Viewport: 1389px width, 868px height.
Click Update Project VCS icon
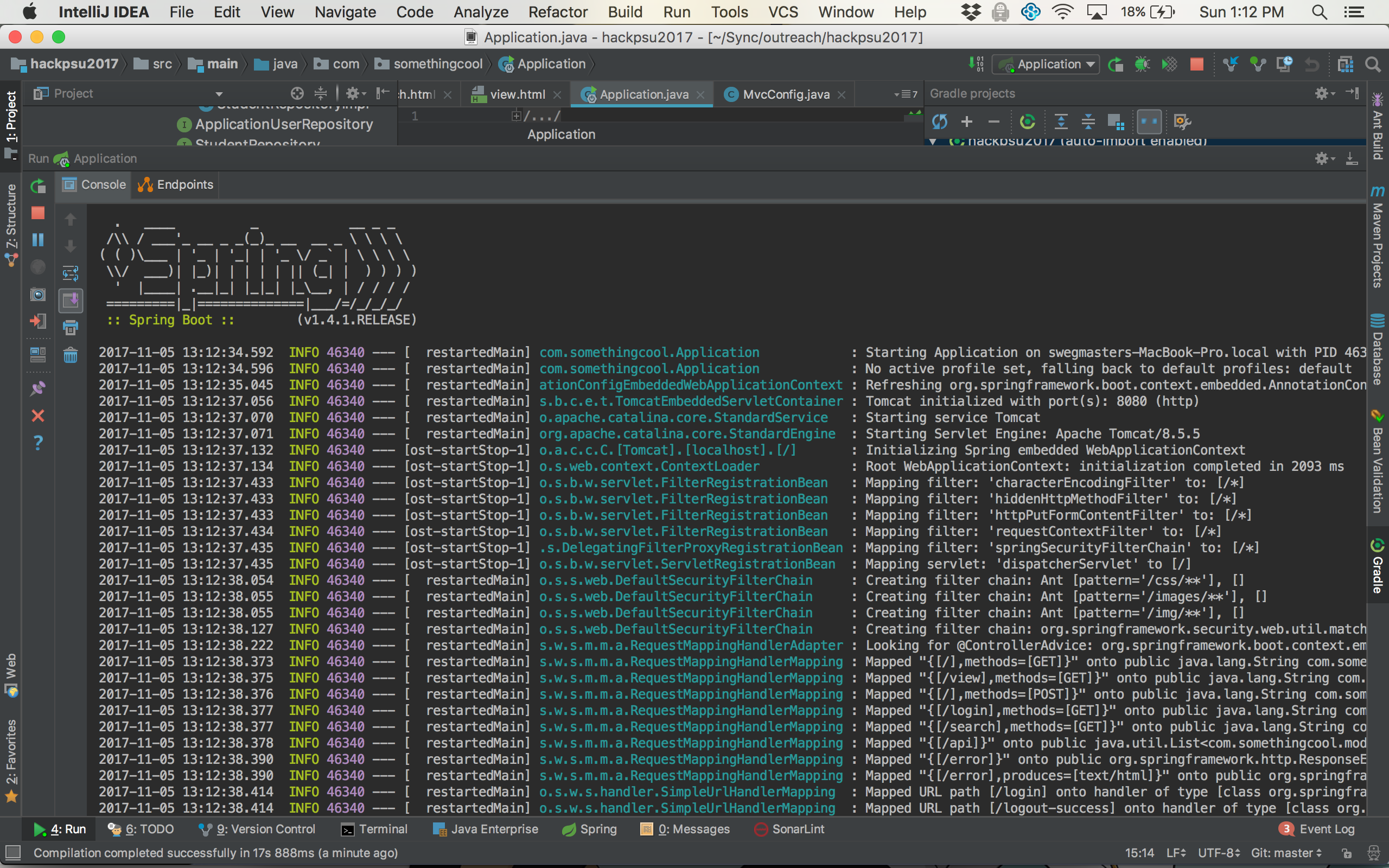(1230, 65)
